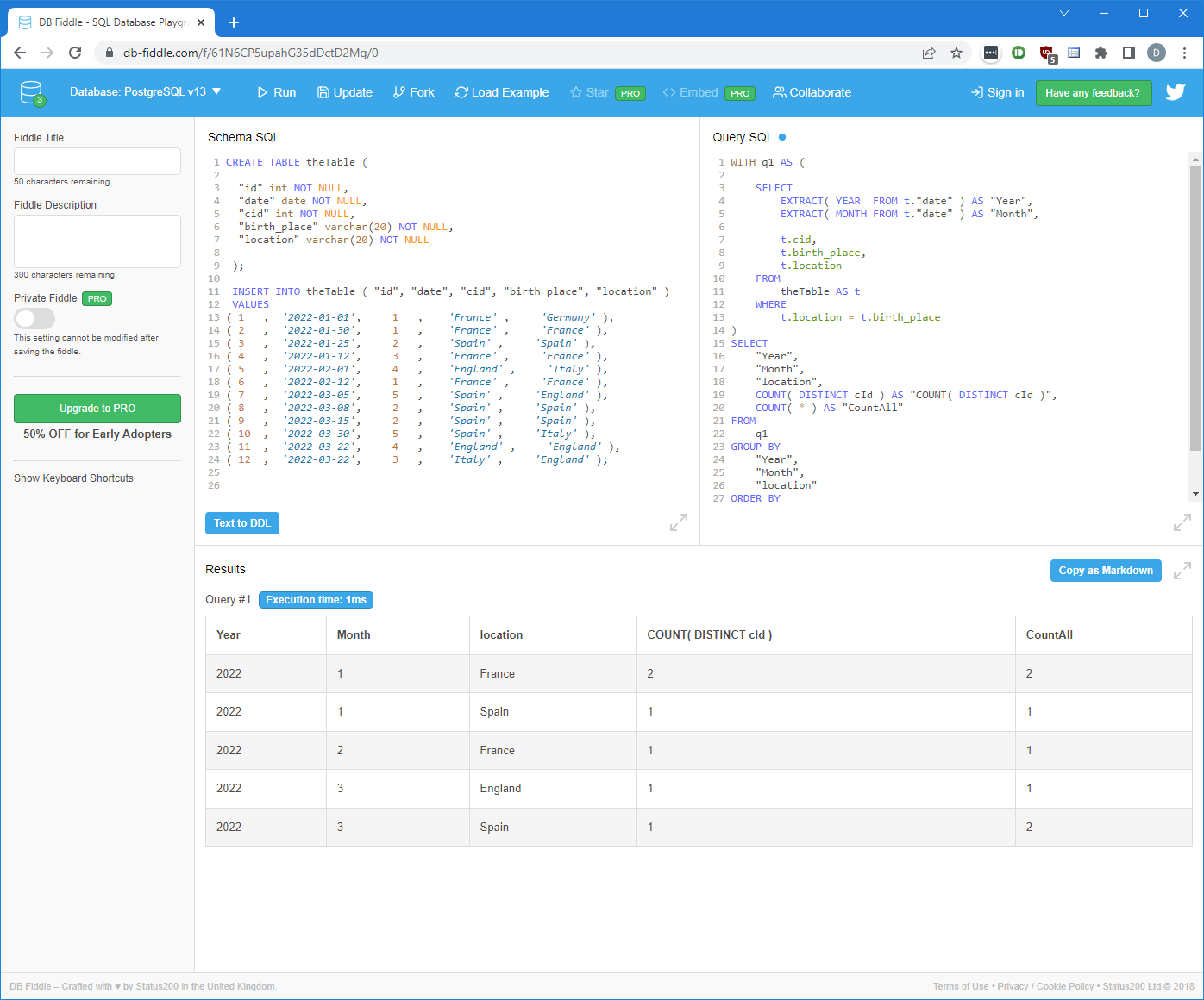Click into the Fiddle Title input field
The image size is (1204, 1000).
(97, 161)
